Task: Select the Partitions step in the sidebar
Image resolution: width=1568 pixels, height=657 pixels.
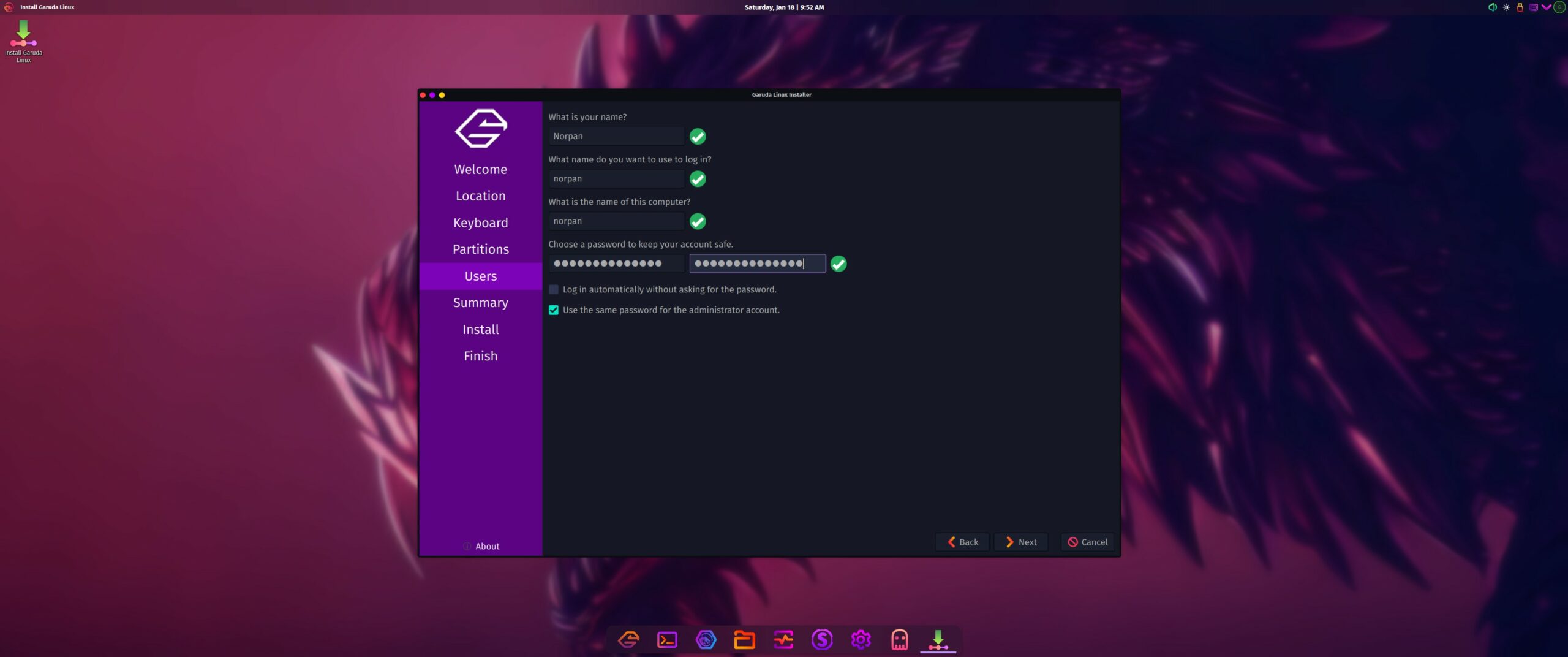Action: pos(481,249)
